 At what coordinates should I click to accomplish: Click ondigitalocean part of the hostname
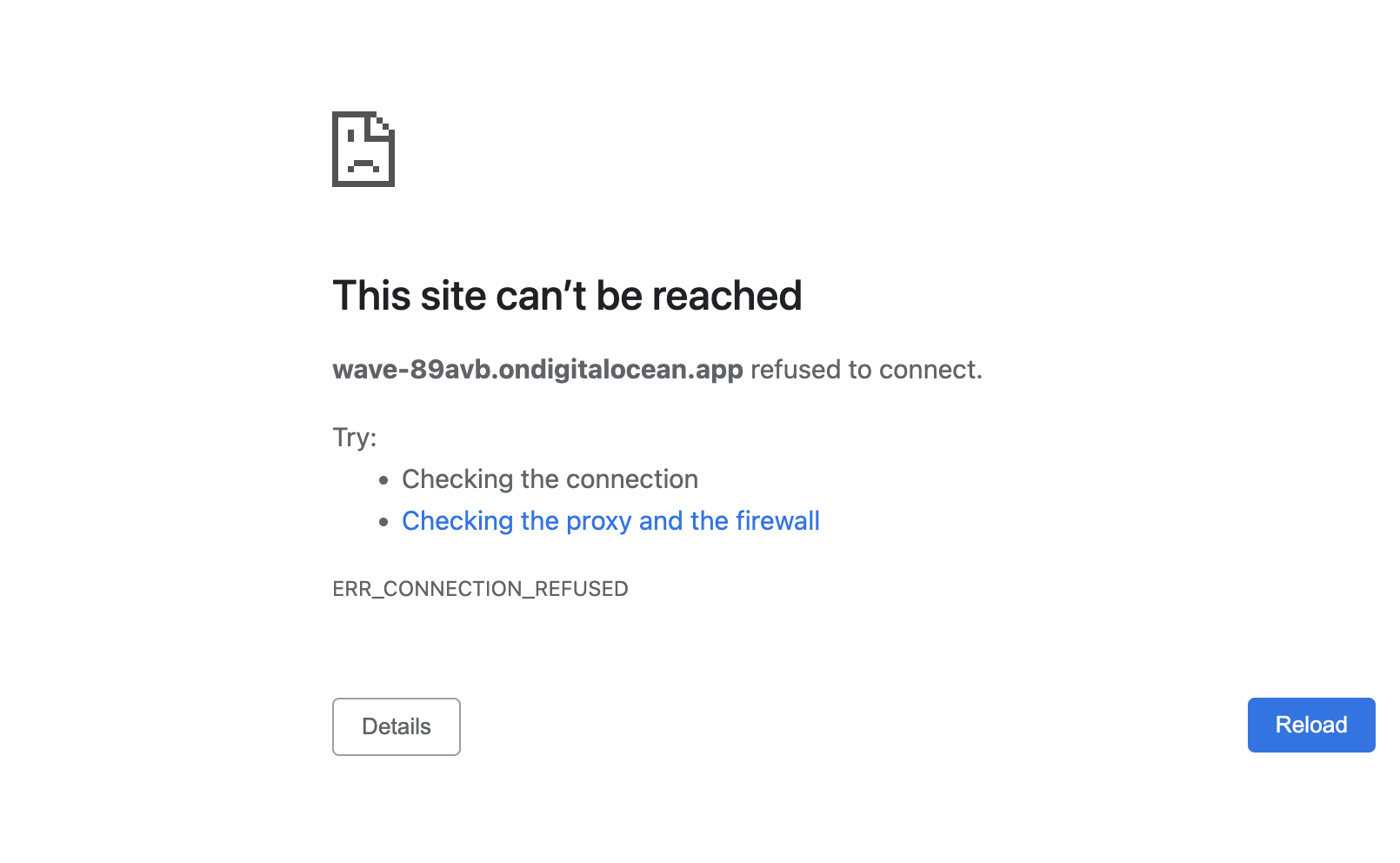593,370
